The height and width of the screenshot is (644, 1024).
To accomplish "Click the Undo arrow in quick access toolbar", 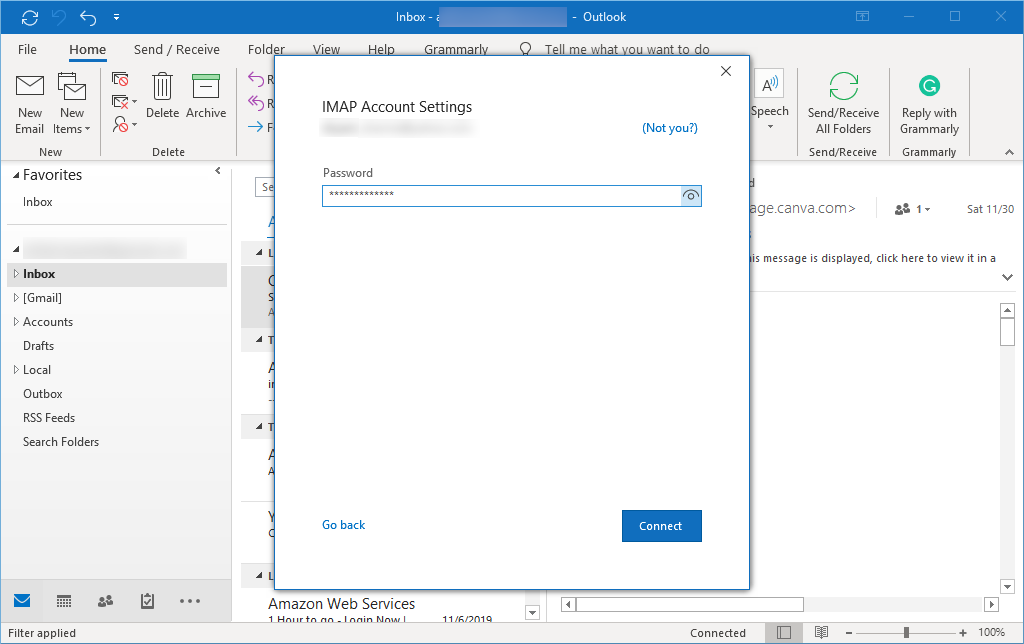I will point(88,18).
